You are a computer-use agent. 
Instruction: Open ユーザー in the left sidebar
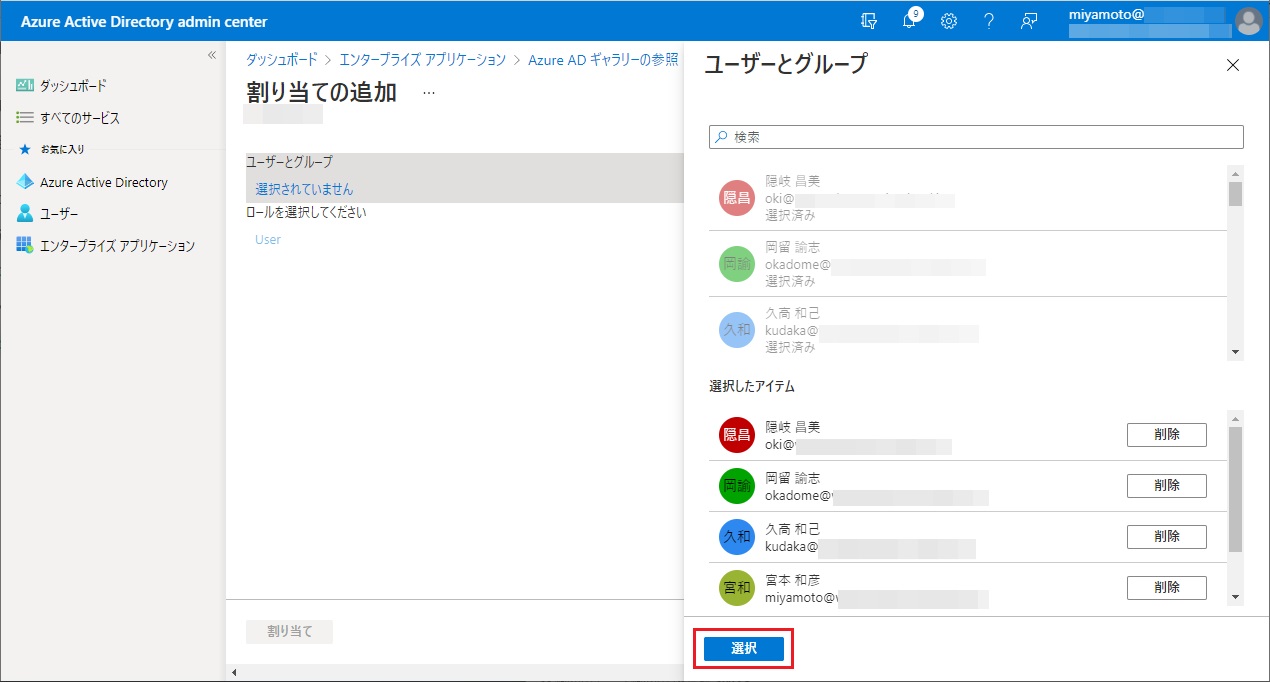click(58, 214)
